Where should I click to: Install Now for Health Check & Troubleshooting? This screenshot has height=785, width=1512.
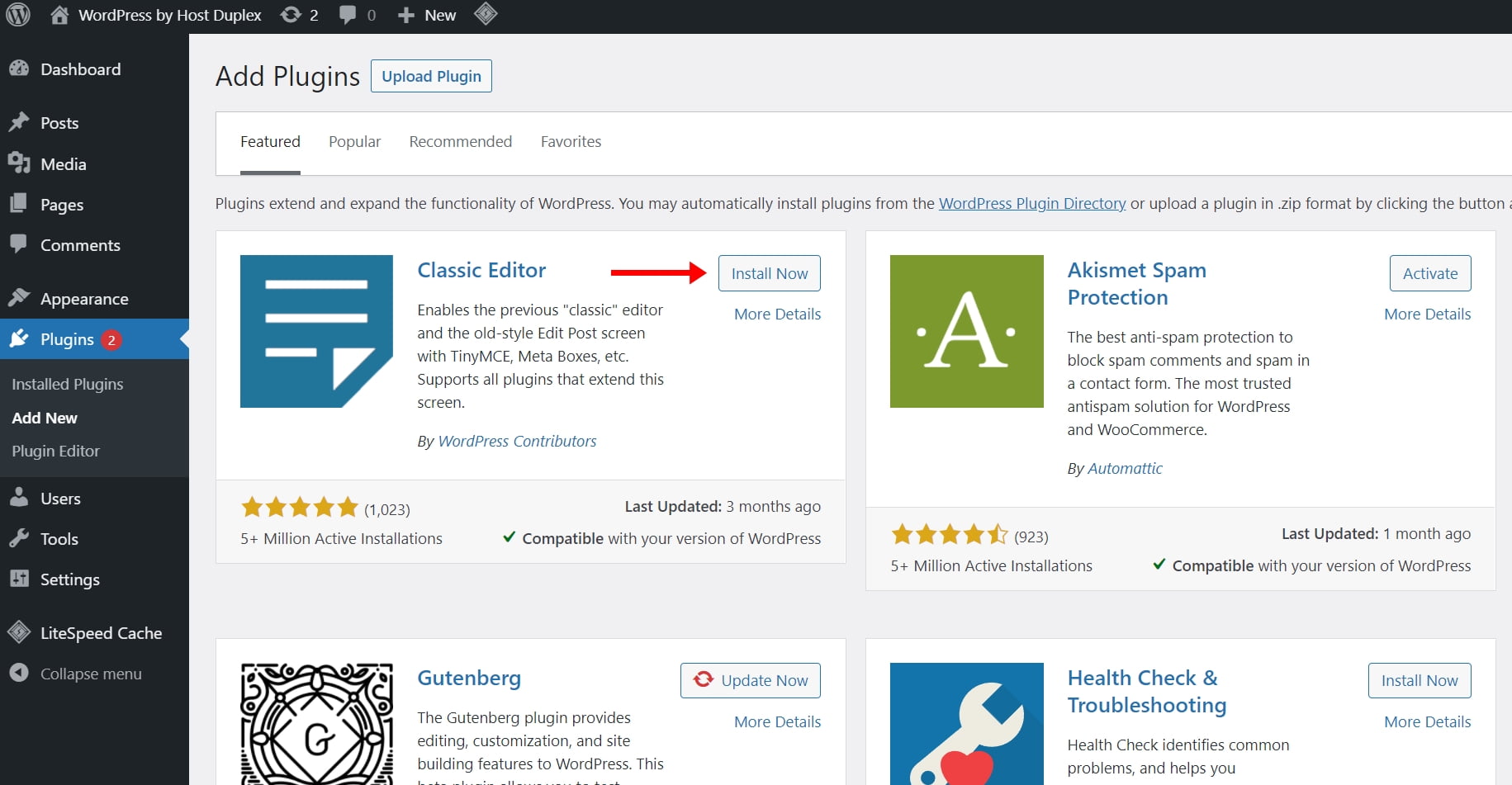coord(1420,680)
